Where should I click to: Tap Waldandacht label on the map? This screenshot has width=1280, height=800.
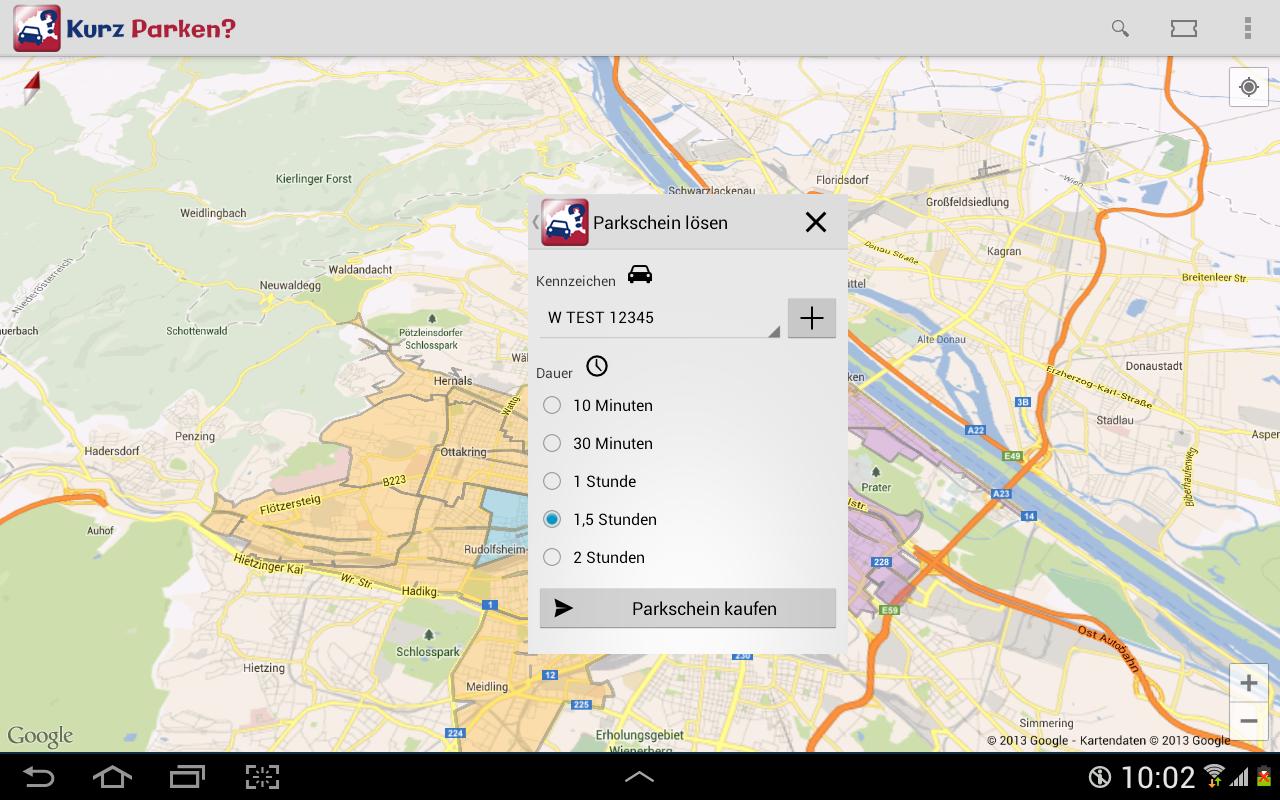[x=360, y=270]
